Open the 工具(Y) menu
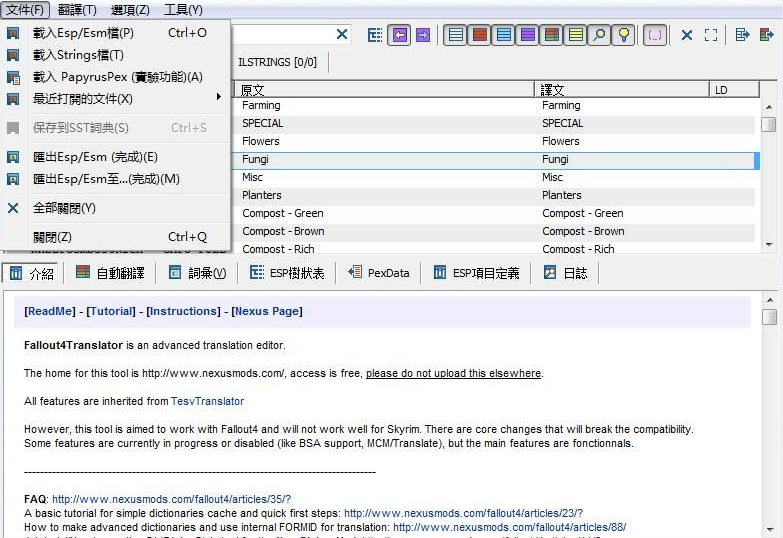Screen dimensions: 783x538 point(183,9)
